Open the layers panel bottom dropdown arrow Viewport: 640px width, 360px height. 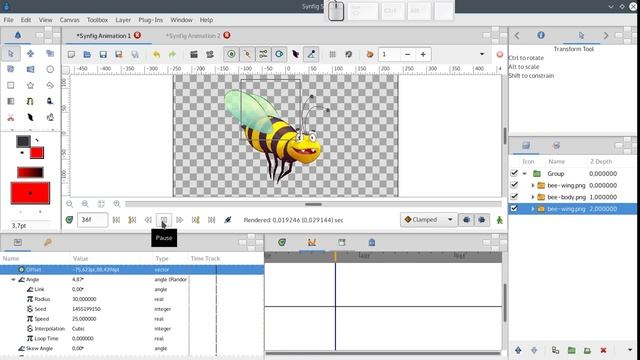coord(630,350)
